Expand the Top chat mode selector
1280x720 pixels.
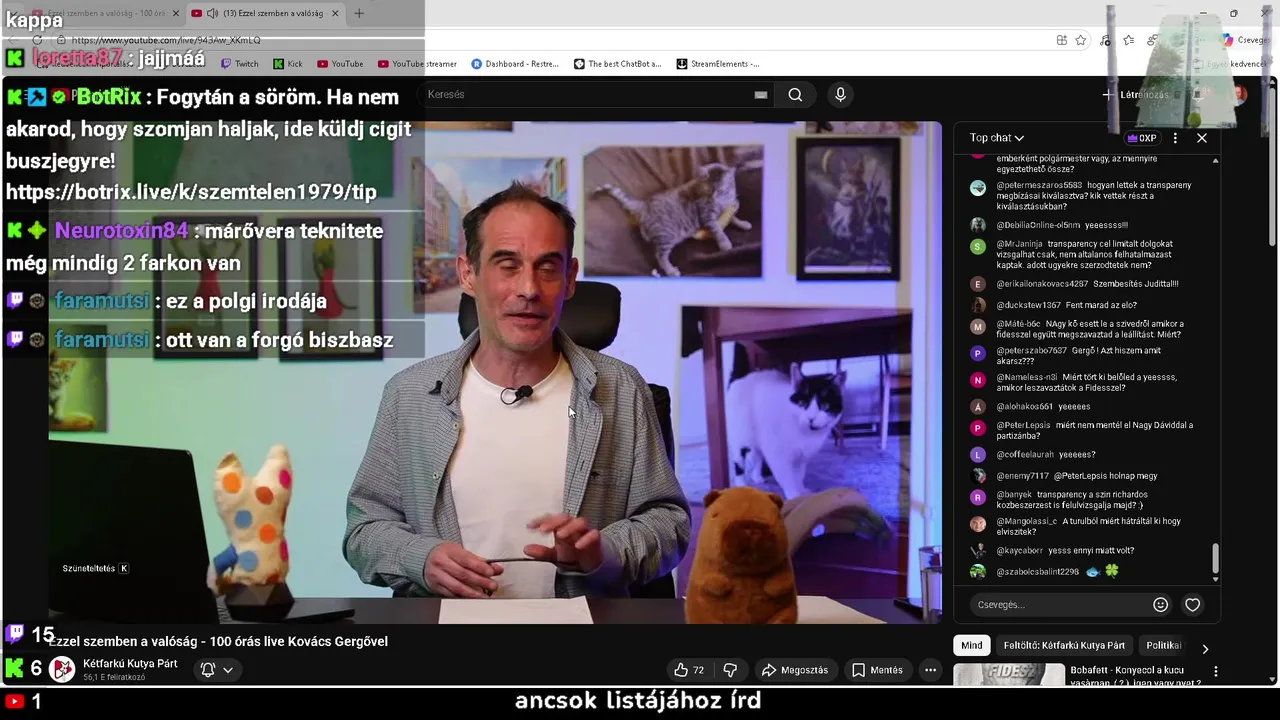(996, 138)
